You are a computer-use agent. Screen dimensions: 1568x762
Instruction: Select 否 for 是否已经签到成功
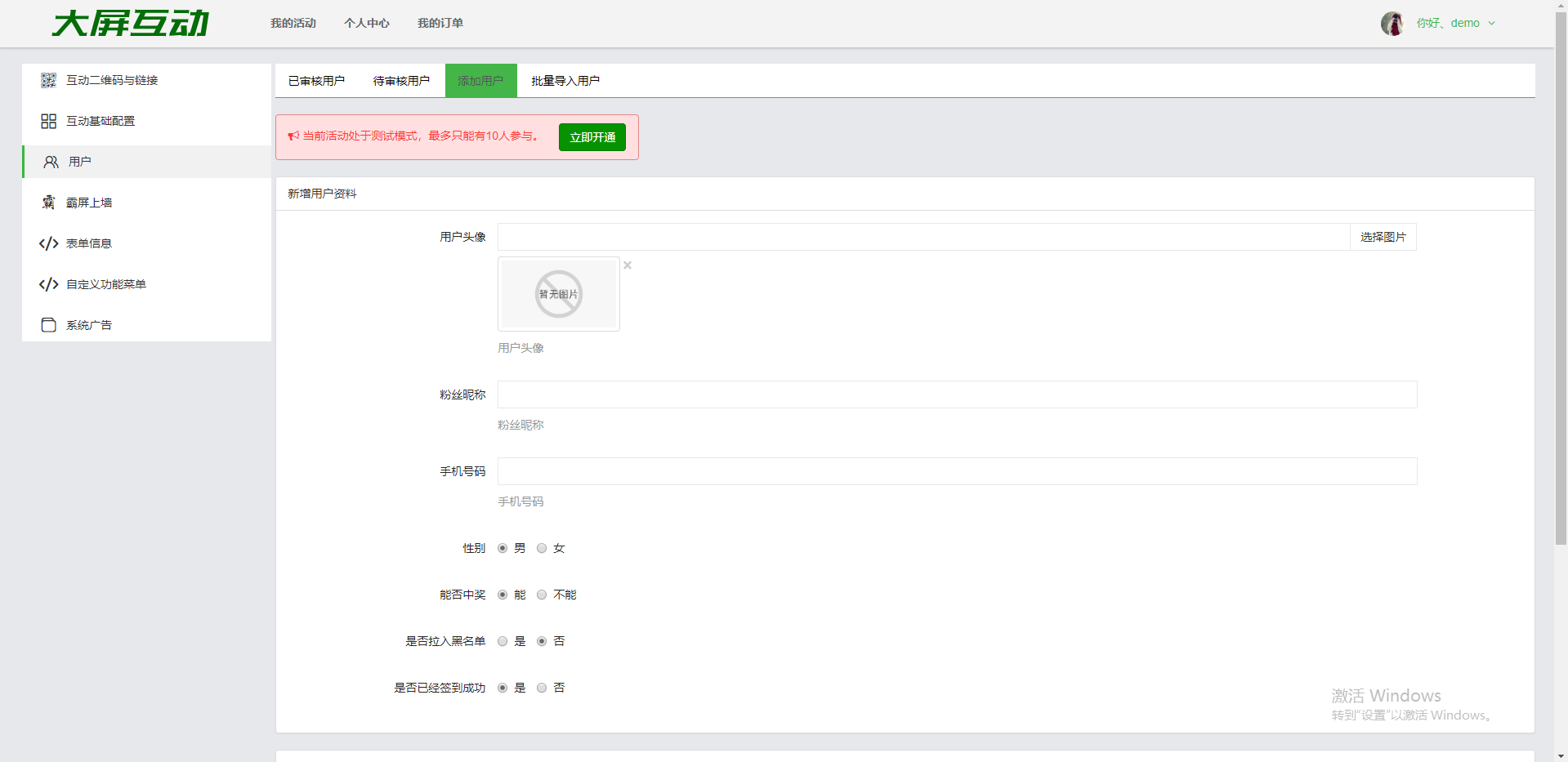click(x=542, y=688)
